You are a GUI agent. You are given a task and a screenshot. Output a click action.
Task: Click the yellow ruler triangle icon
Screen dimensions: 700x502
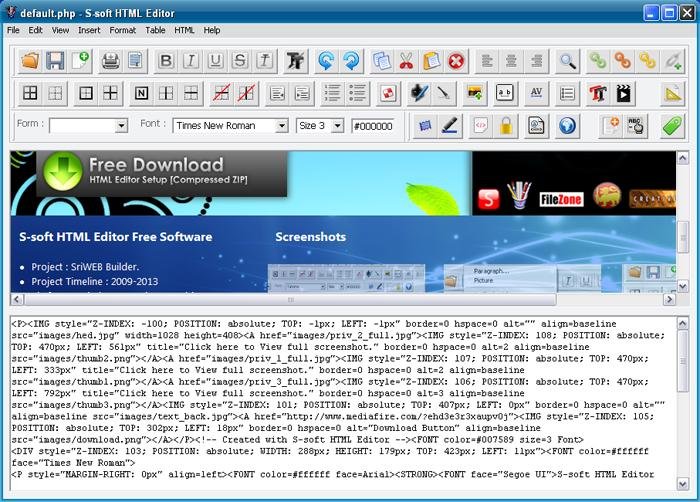[x=673, y=93]
